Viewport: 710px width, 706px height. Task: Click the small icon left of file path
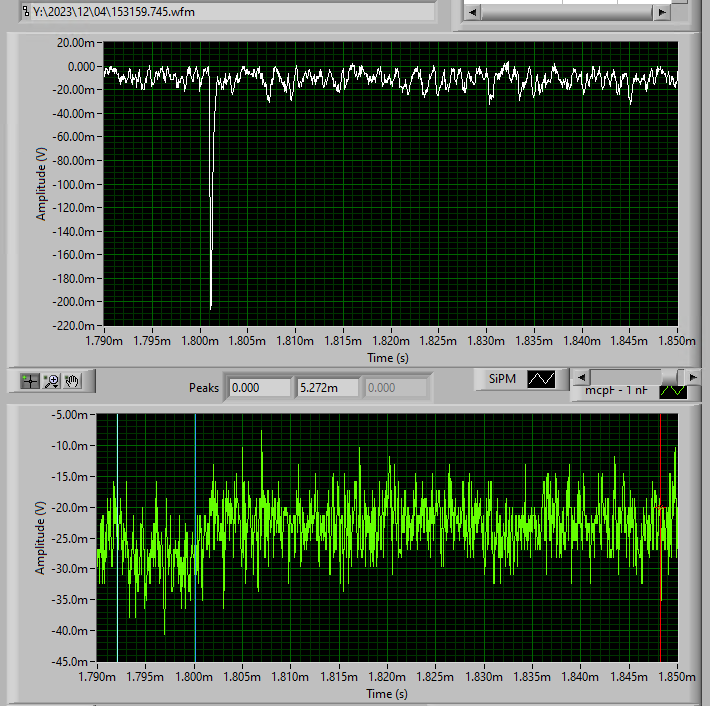(25, 11)
